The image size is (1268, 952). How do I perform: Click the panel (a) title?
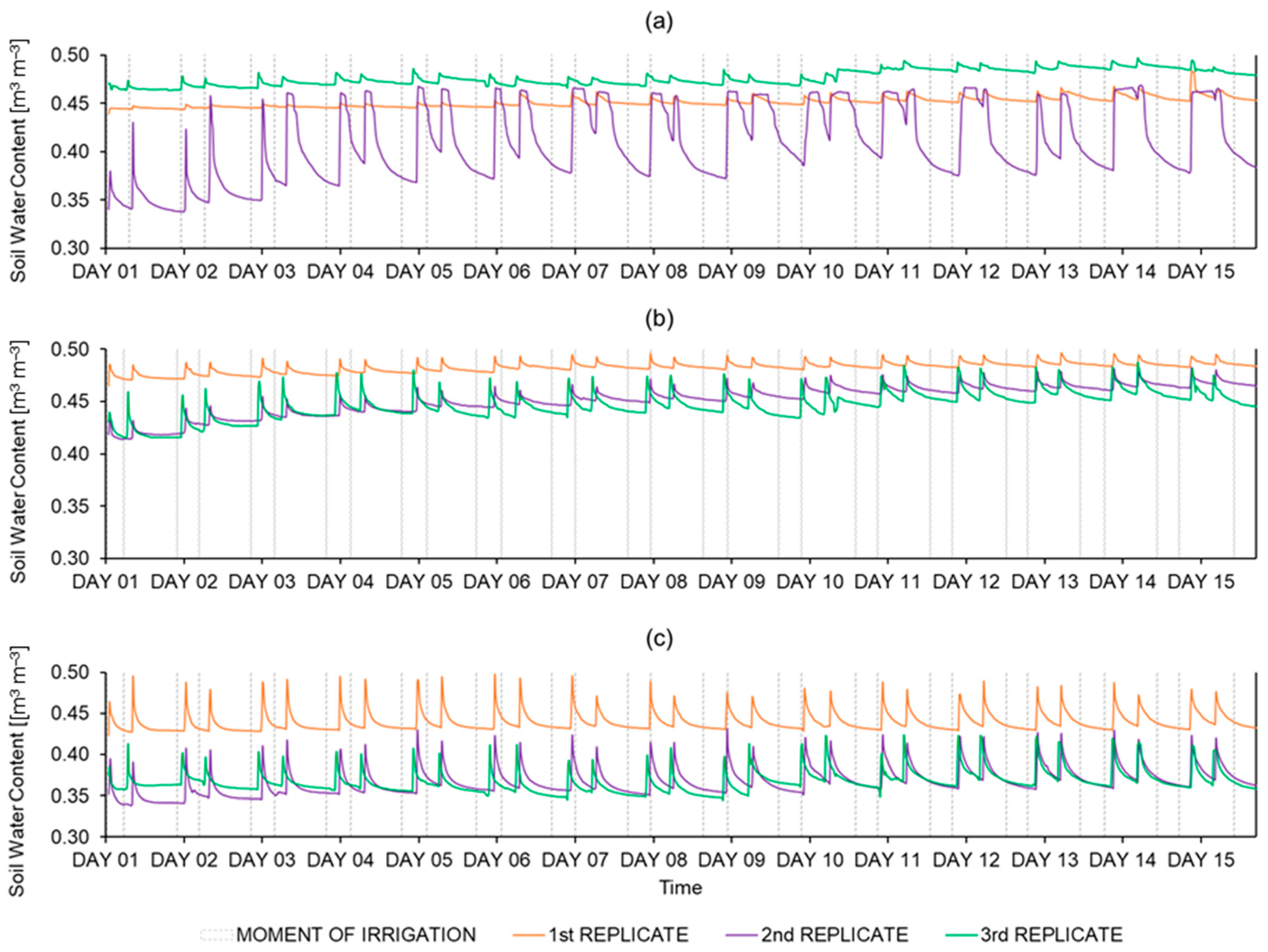(x=659, y=22)
